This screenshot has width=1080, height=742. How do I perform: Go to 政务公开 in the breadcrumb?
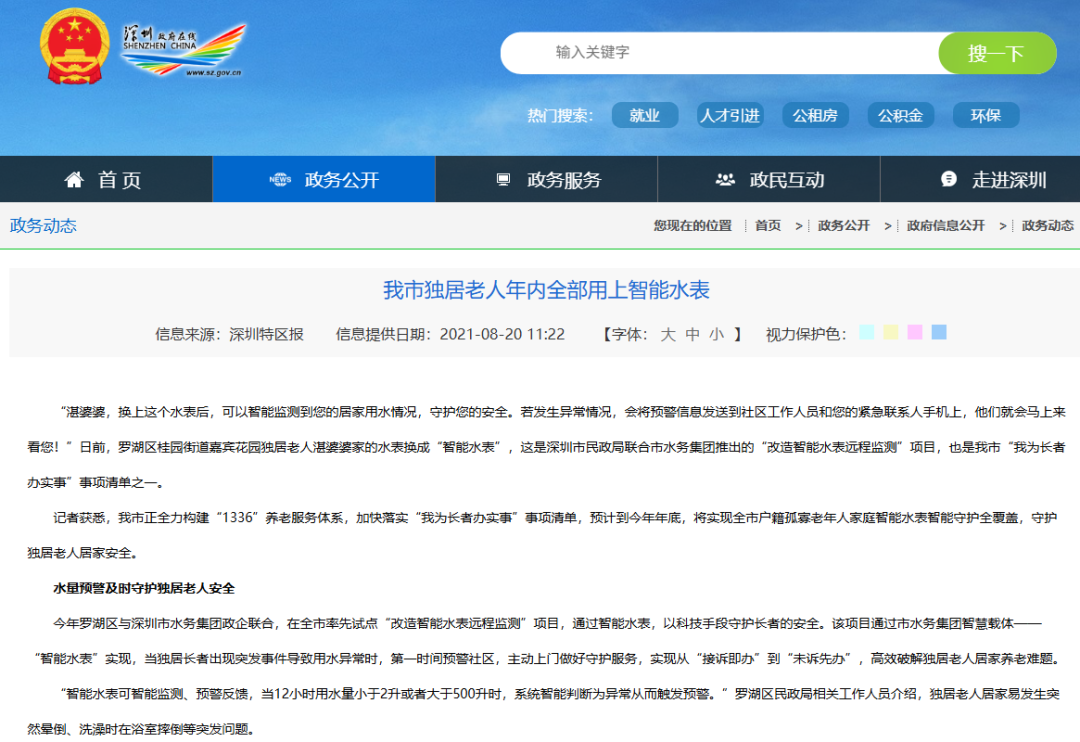pyautogui.click(x=844, y=225)
